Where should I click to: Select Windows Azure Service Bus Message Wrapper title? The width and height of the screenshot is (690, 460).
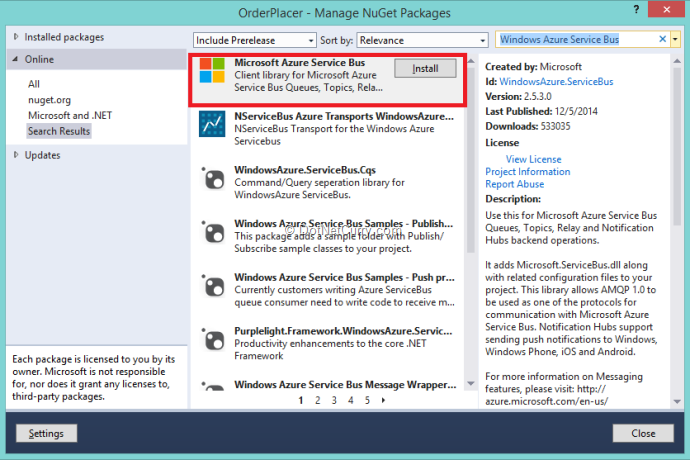pyautogui.click(x=345, y=385)
